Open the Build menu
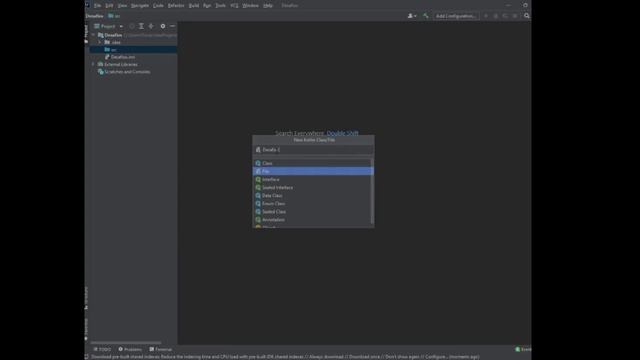Viewport: 640px width, 360px height. point(194,6)
